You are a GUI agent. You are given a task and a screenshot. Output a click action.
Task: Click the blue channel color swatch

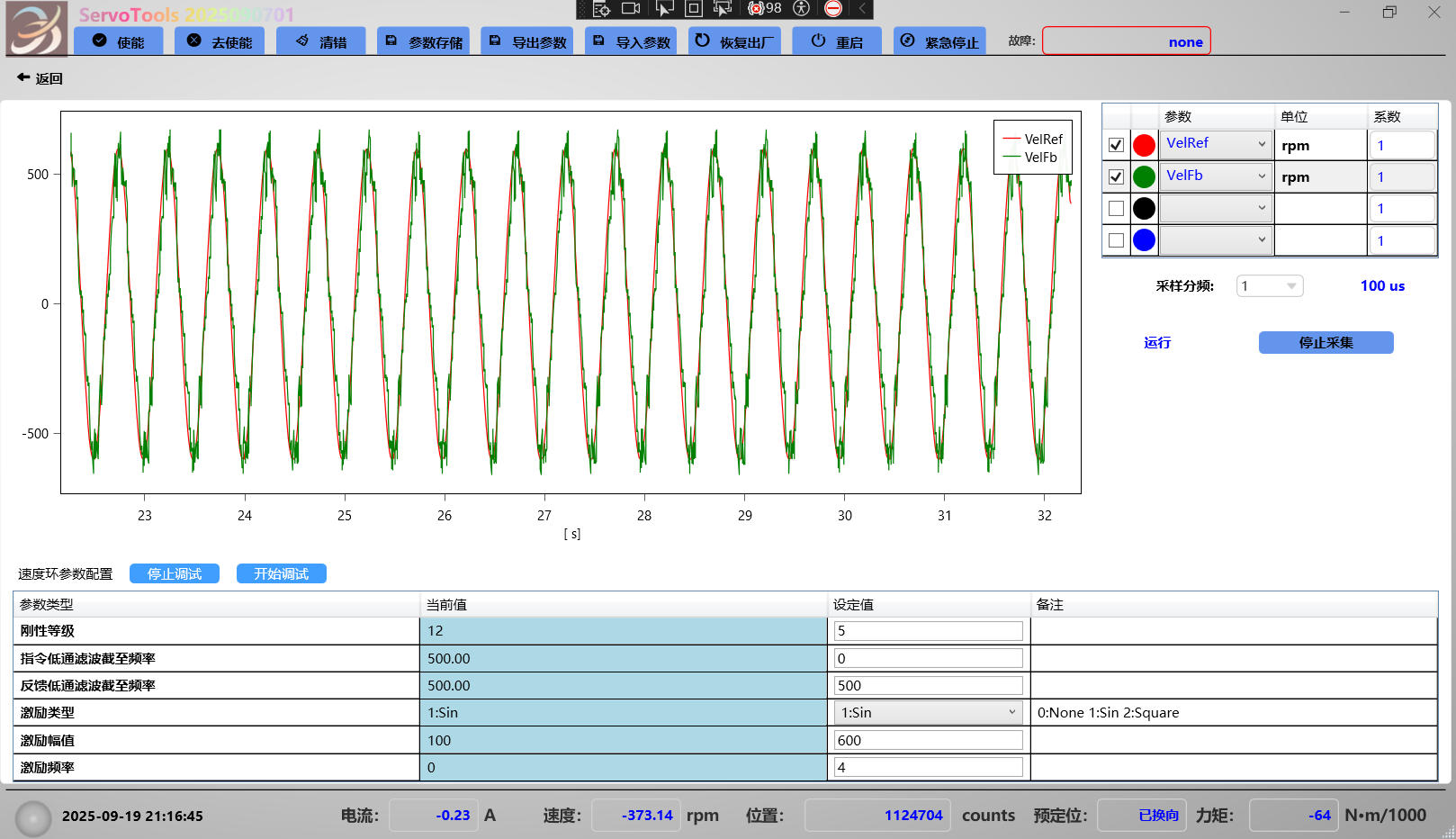[1144, 240]
